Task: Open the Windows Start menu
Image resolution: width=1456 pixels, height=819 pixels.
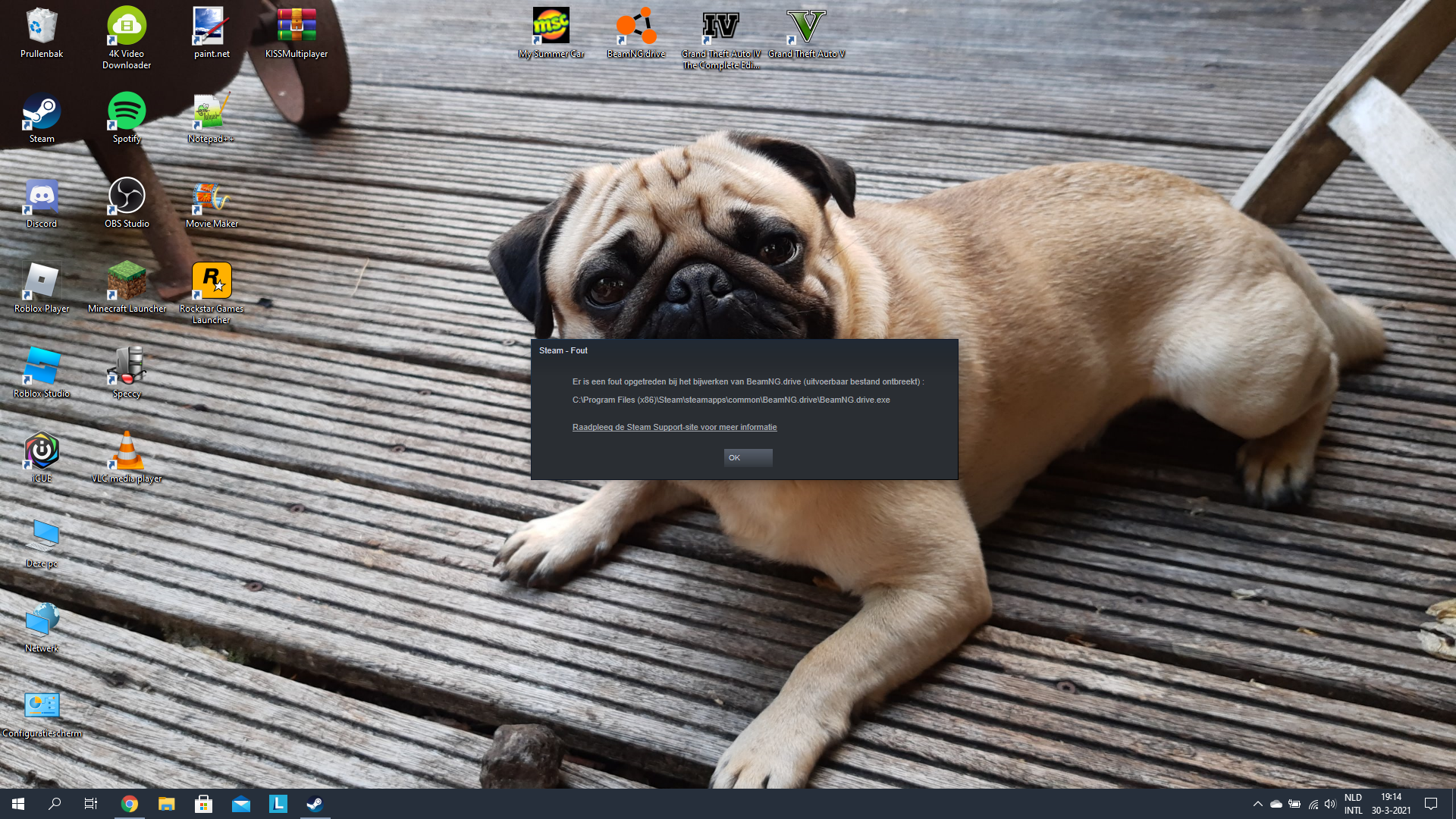Action: [x=18, y=804]
